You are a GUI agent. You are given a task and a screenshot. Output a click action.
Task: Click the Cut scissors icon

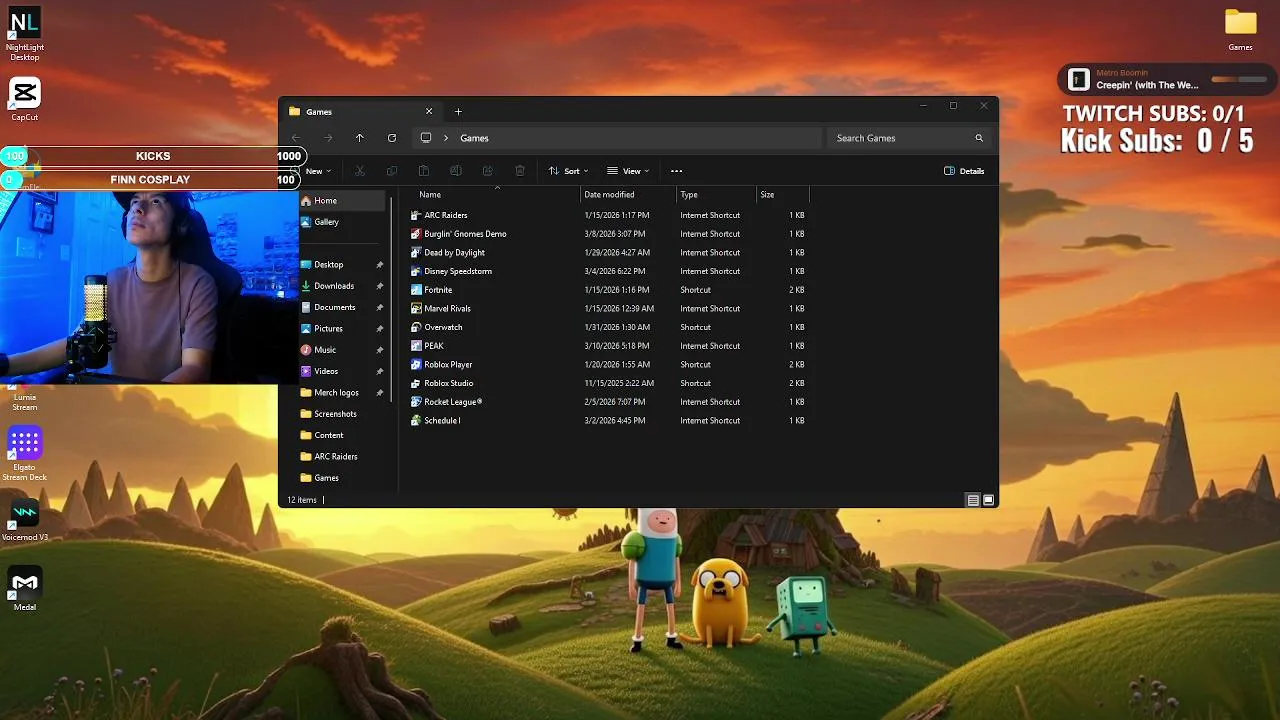pyautogui.click(x=360, y=171)
